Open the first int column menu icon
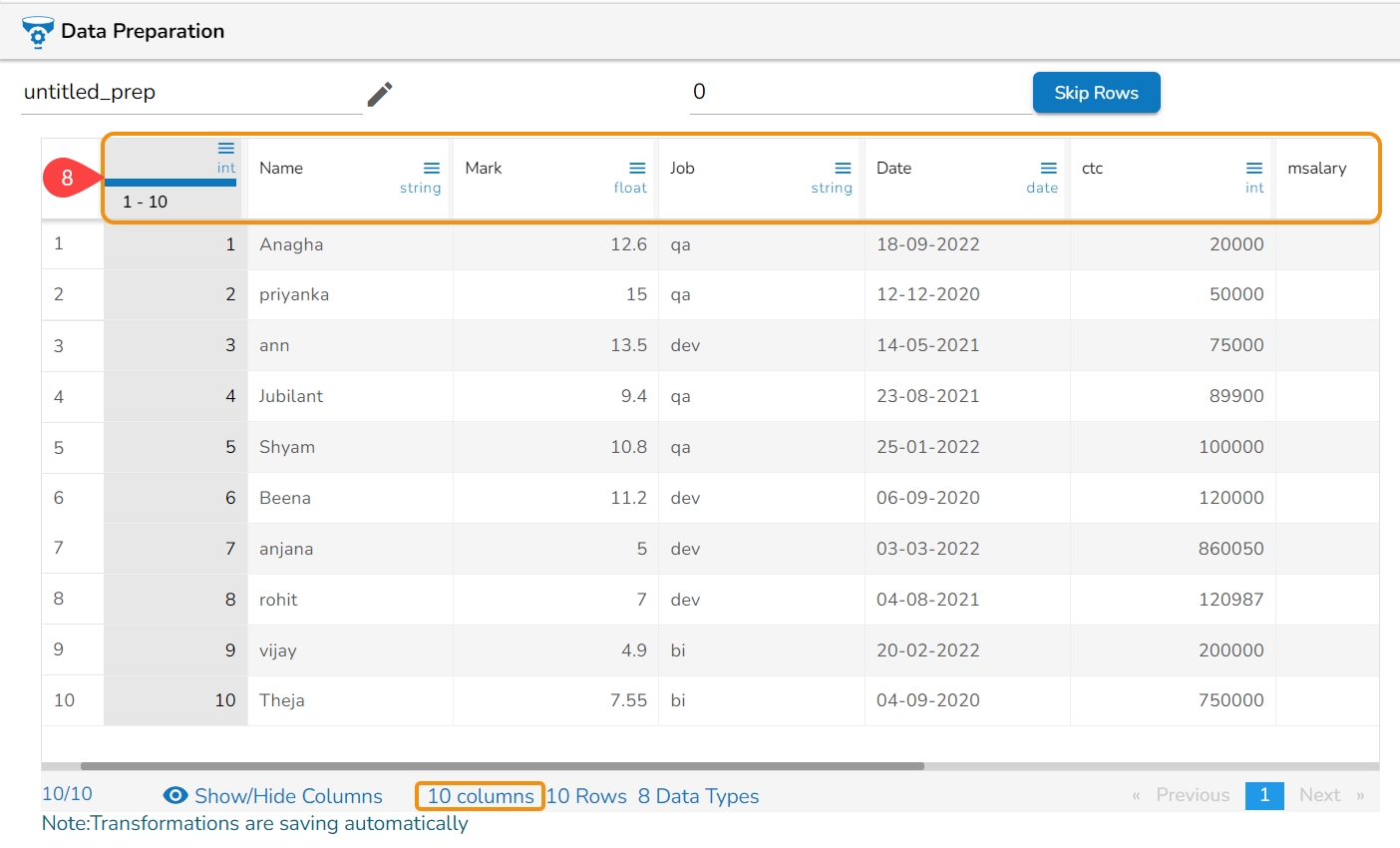 (226, 149)
